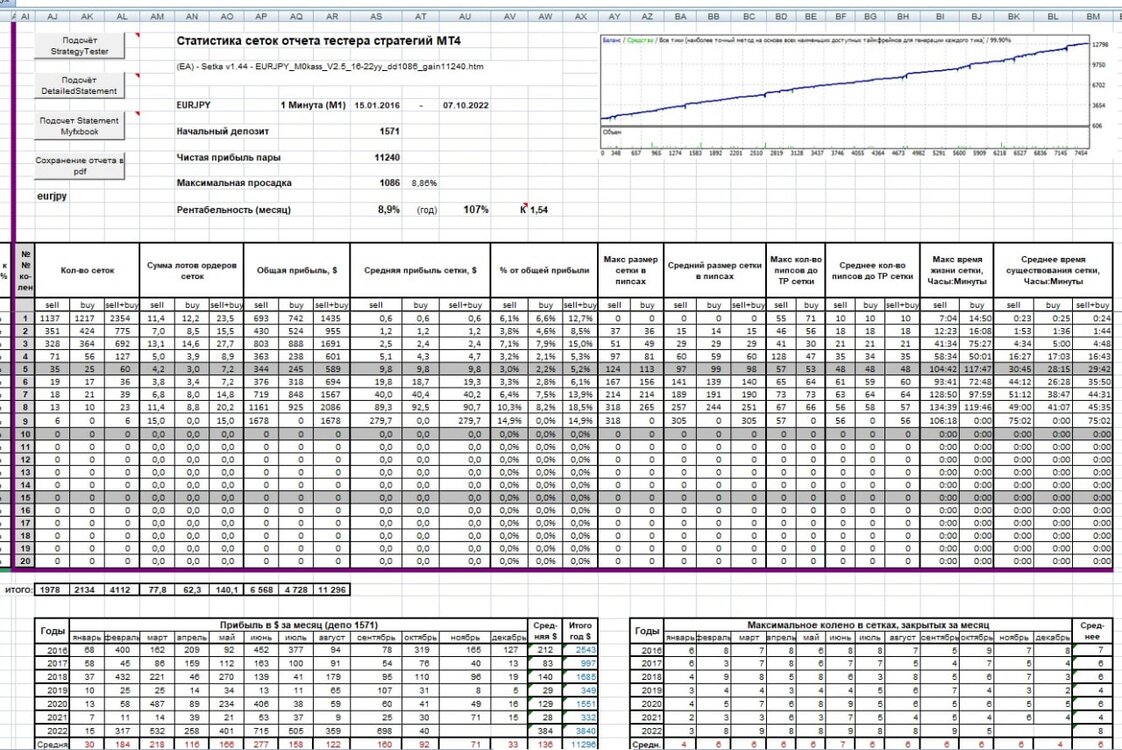1122x750 pixels.
Task: Select the Рентабельность (месяц) label
Action: coord(233,210)
